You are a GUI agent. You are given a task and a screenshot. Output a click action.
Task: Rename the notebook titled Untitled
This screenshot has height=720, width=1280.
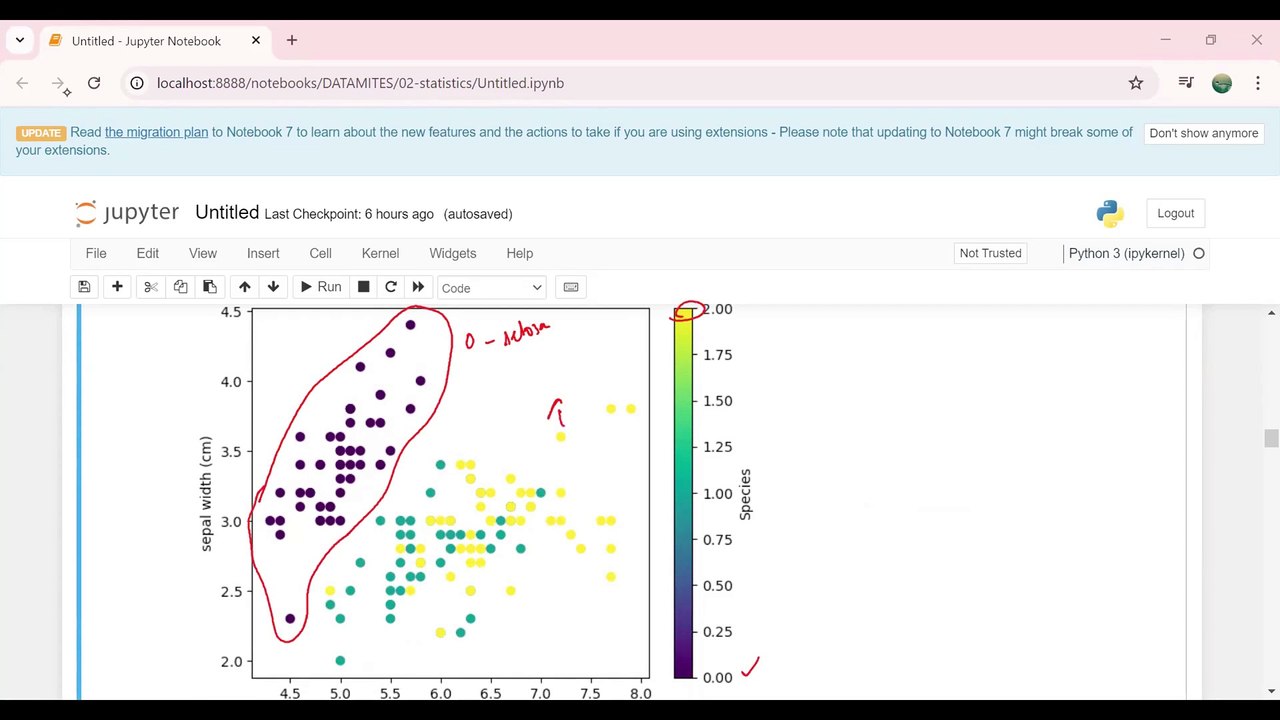click(227, 212)
